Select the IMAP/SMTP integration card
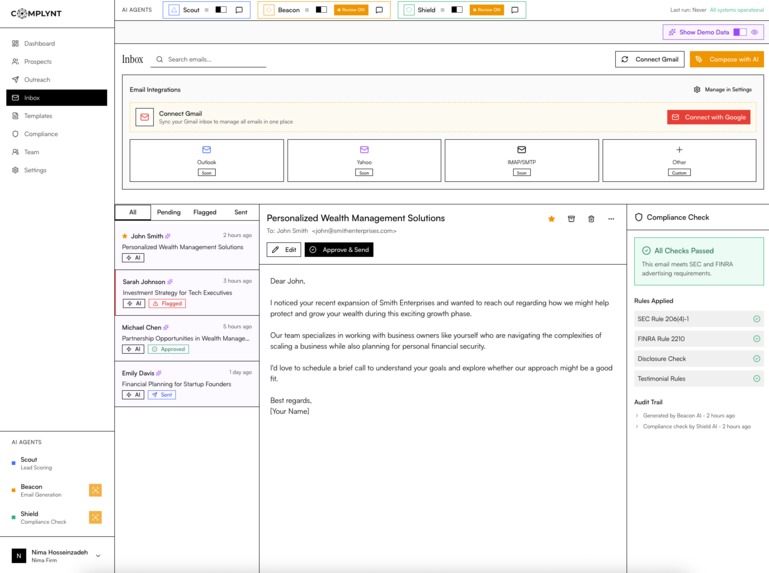The width and height of the screenshot is (769, 573). (521, 160)
